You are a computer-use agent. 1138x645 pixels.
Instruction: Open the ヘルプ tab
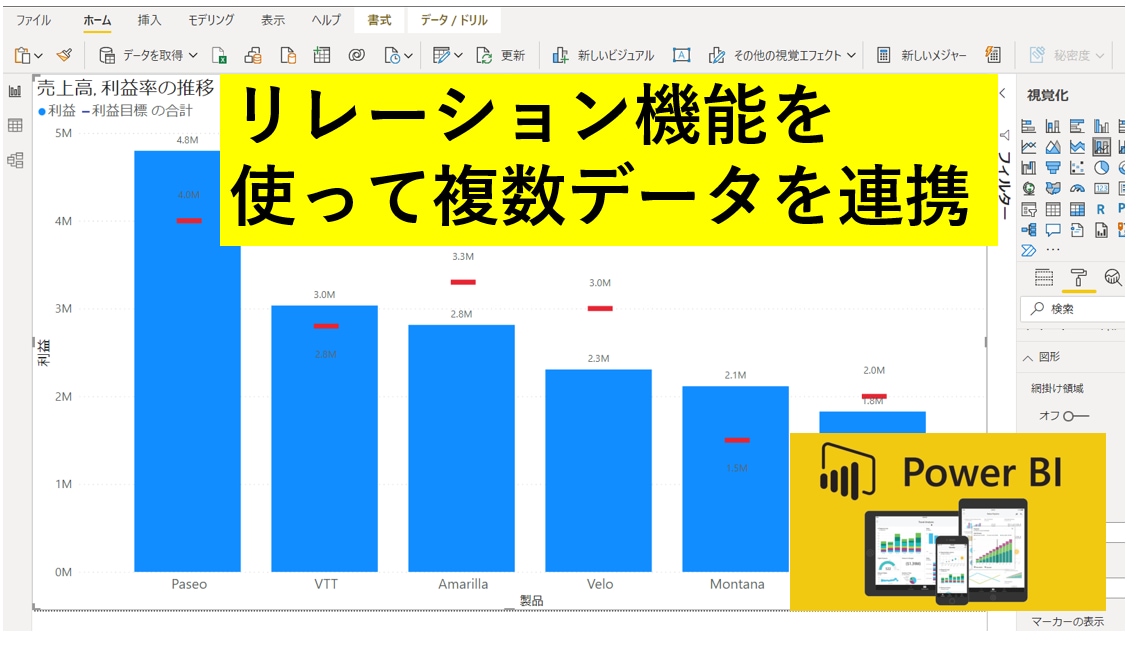(x=327, y=20)
